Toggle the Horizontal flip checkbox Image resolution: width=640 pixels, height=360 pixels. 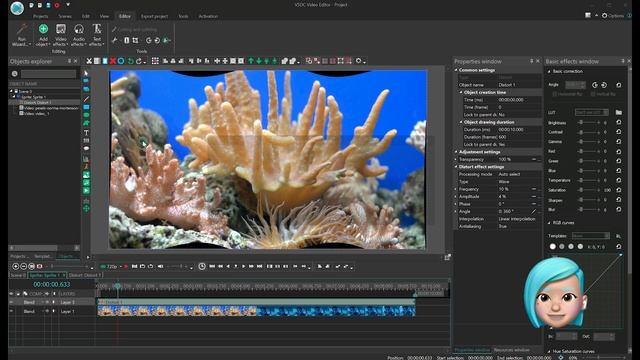pos(554,94)
